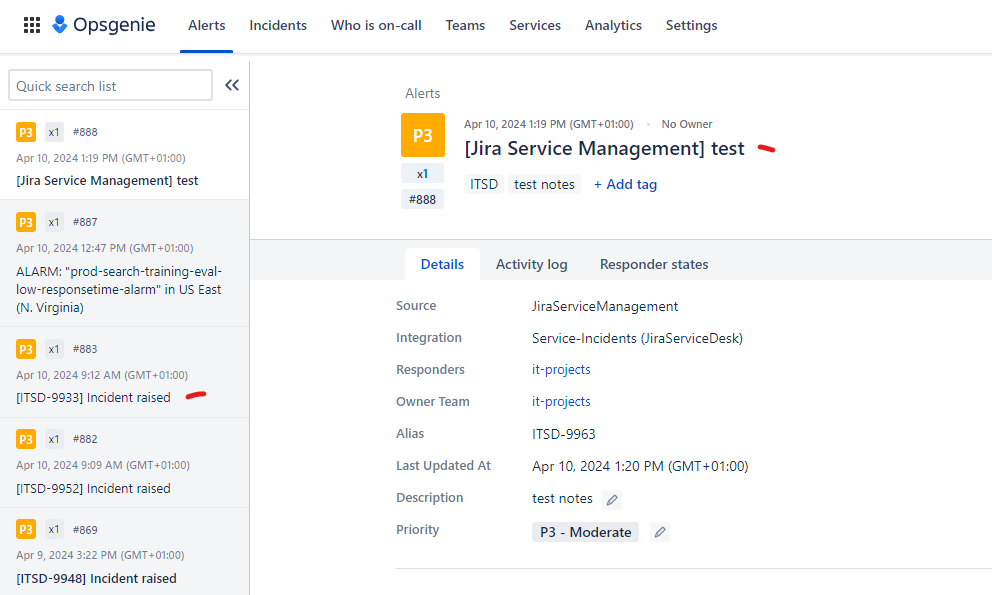Collapse the alert list with the double chevron
992x595 pixels.
click(232, 85)
